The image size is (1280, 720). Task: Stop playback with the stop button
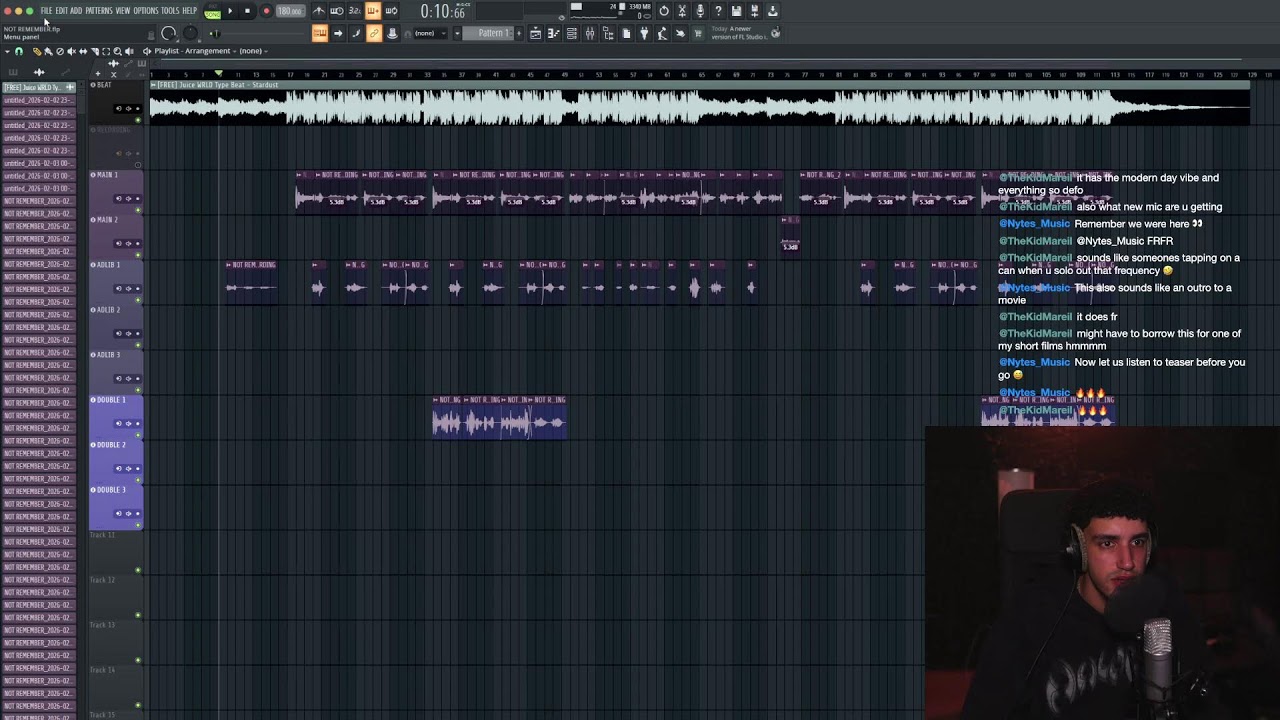pyautogui.click(x=247, y=11)
